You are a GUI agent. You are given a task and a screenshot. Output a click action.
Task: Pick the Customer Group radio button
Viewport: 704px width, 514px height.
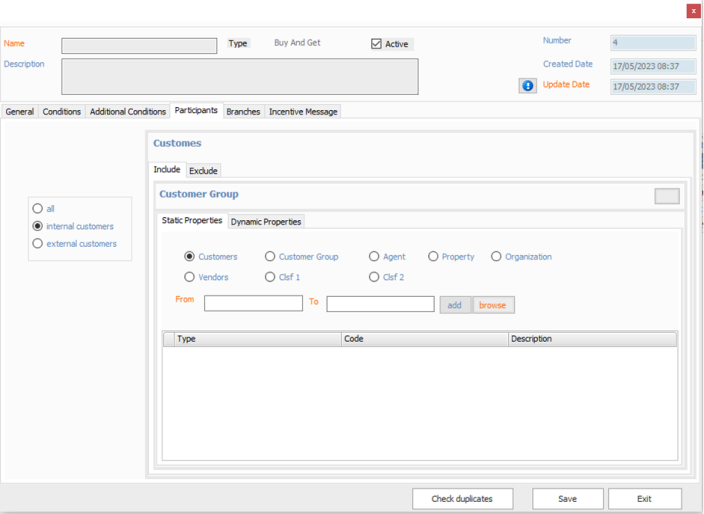[270, 257]
